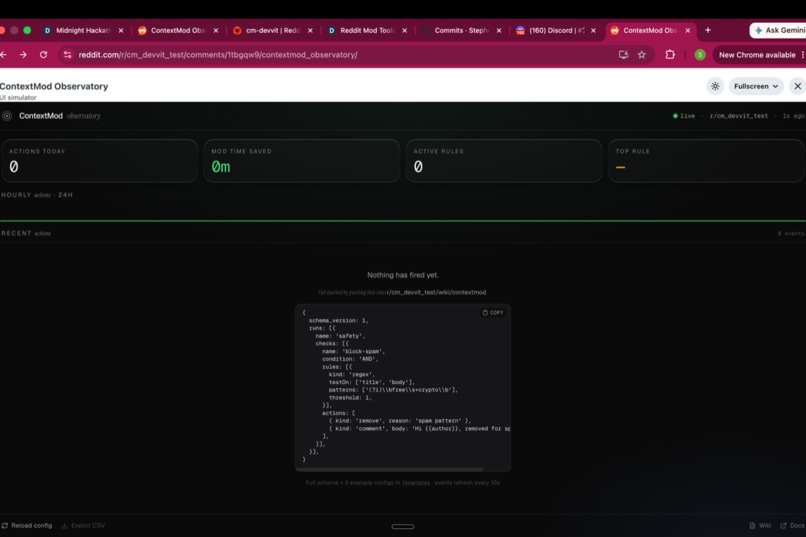Open a new browser tab
Viewport: 806px width, 537px height.
point(708,30)
